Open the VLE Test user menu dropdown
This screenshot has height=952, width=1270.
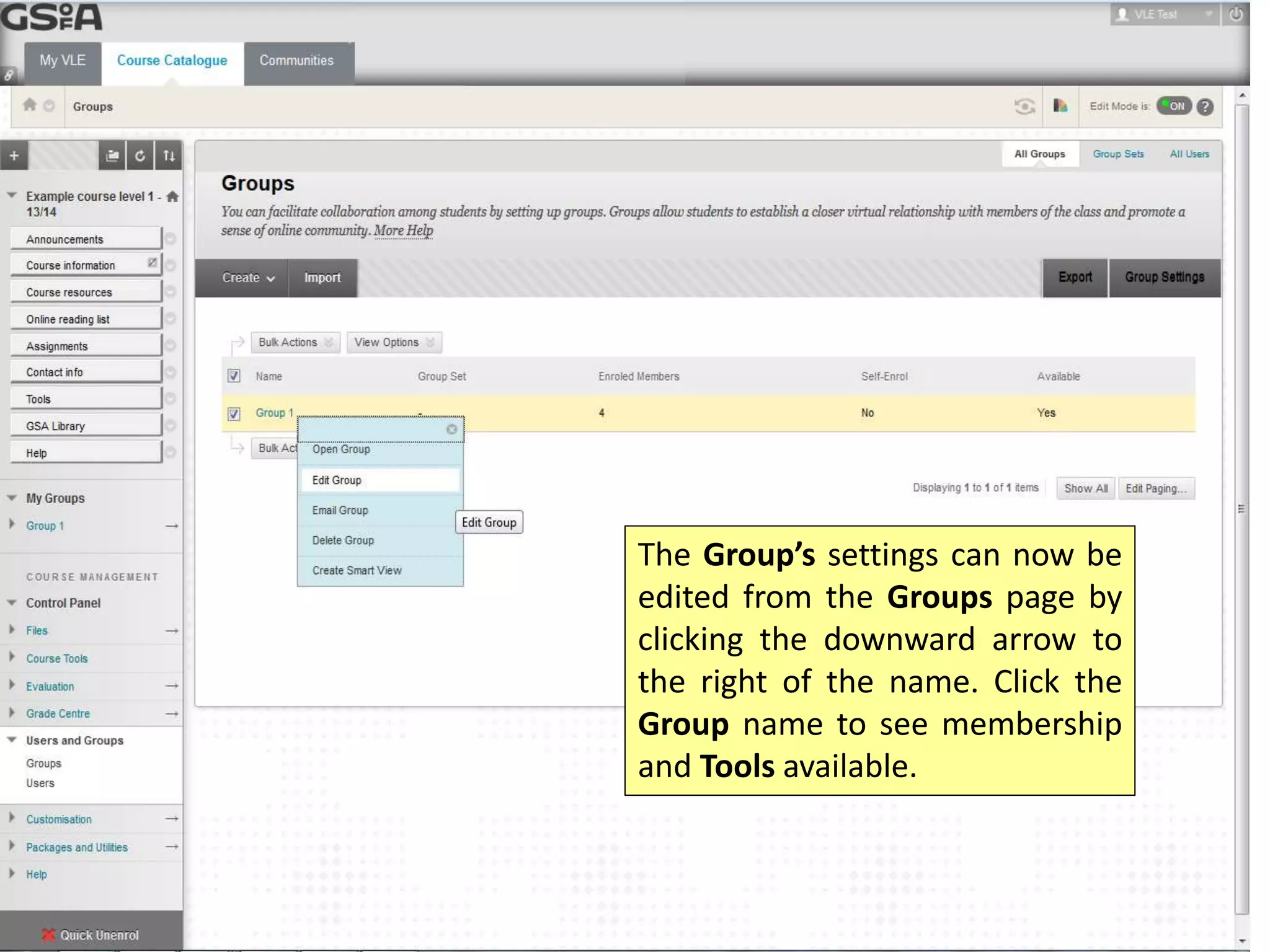(1164, 14)
